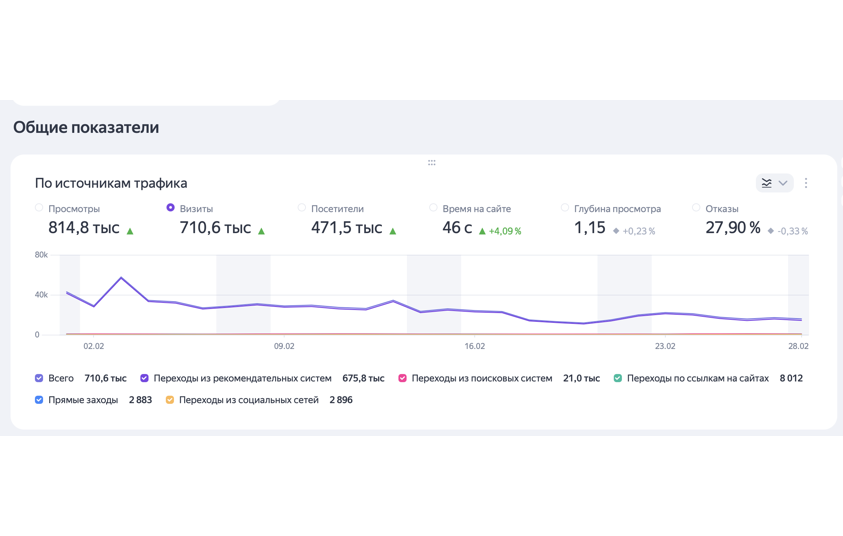Select the Время на сайте radio button

click(x=434, y=208)
